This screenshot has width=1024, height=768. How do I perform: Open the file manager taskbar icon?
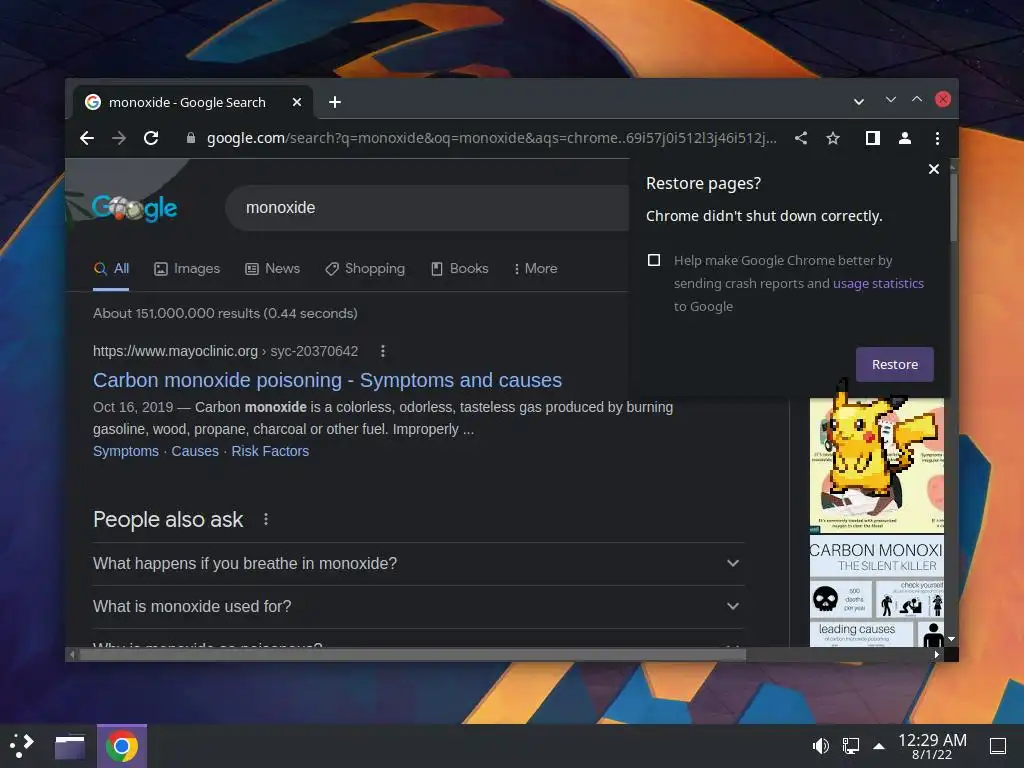70,746
